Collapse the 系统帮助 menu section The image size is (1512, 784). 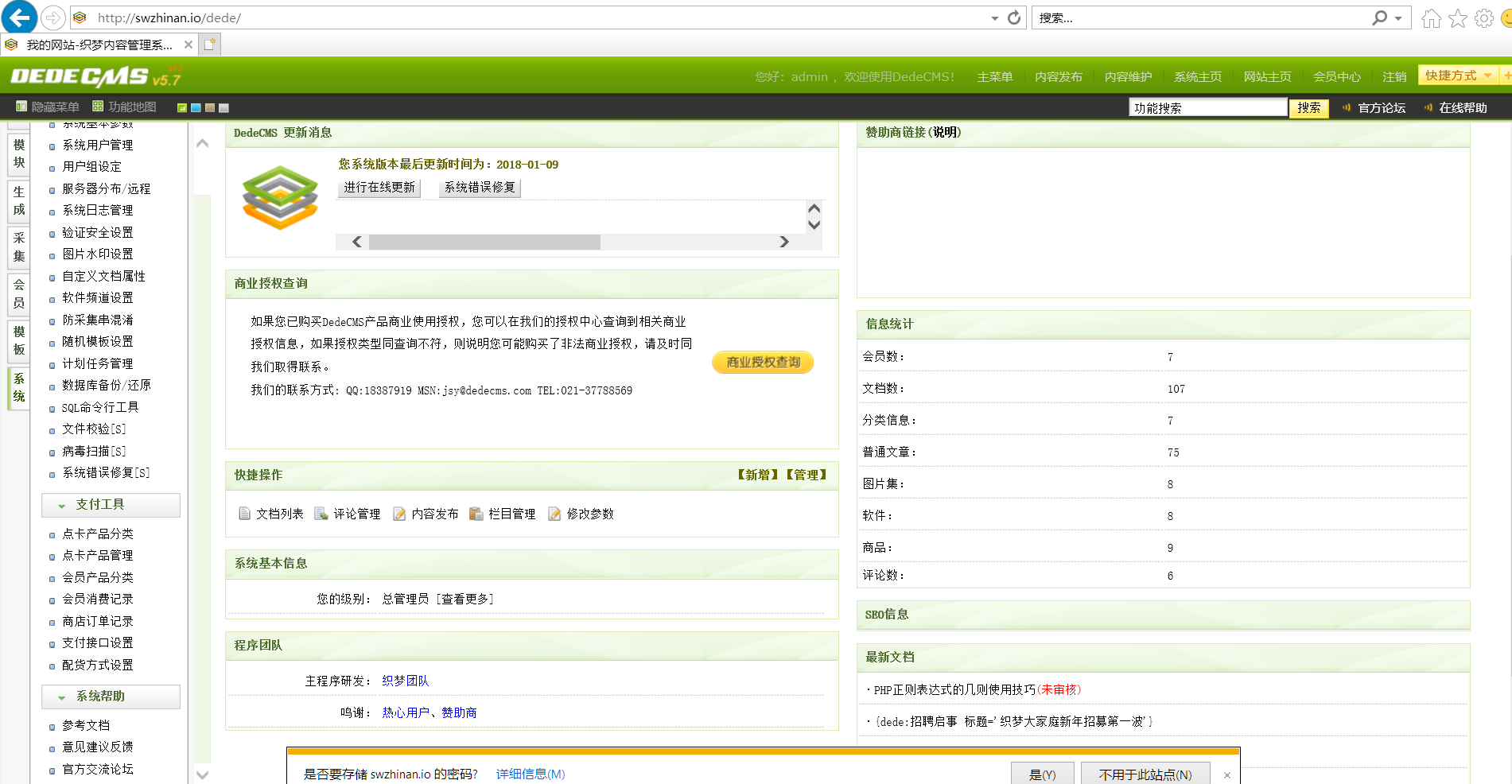point(111,697)
